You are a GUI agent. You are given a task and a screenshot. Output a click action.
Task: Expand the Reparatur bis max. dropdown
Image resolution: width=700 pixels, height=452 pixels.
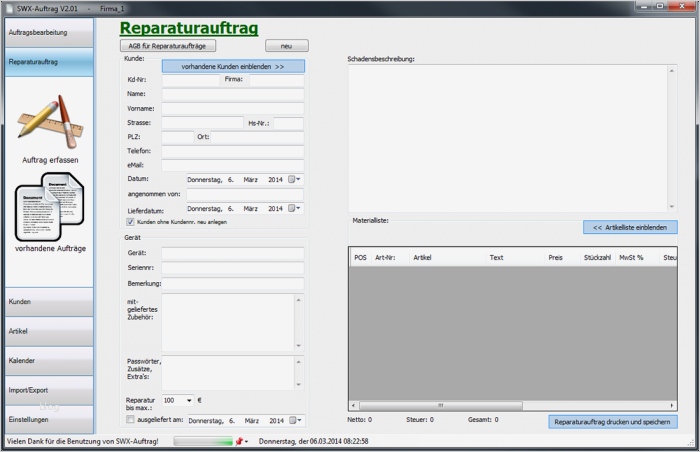point(189,401)
